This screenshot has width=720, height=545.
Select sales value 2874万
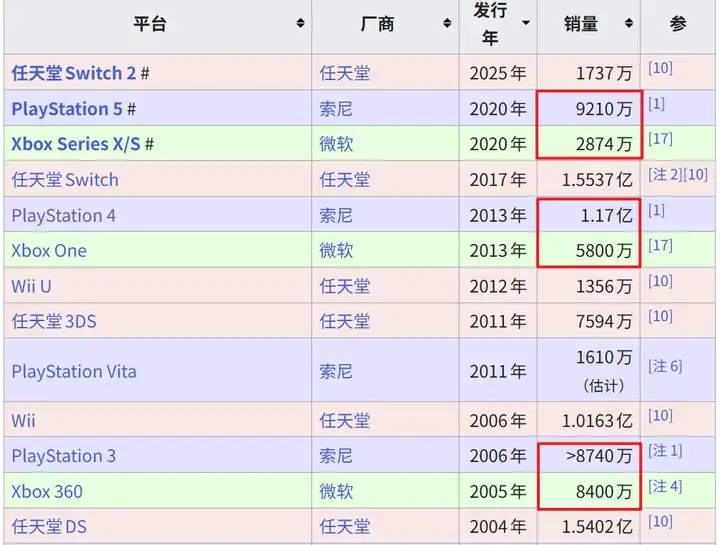point(604,144)
